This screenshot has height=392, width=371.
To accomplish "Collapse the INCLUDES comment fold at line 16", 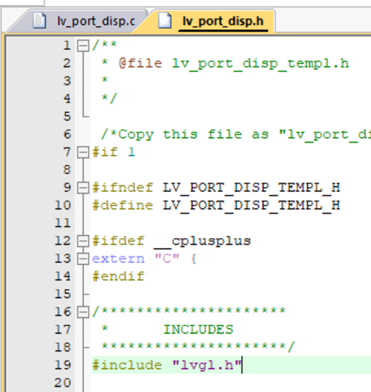I will (83, 312).
